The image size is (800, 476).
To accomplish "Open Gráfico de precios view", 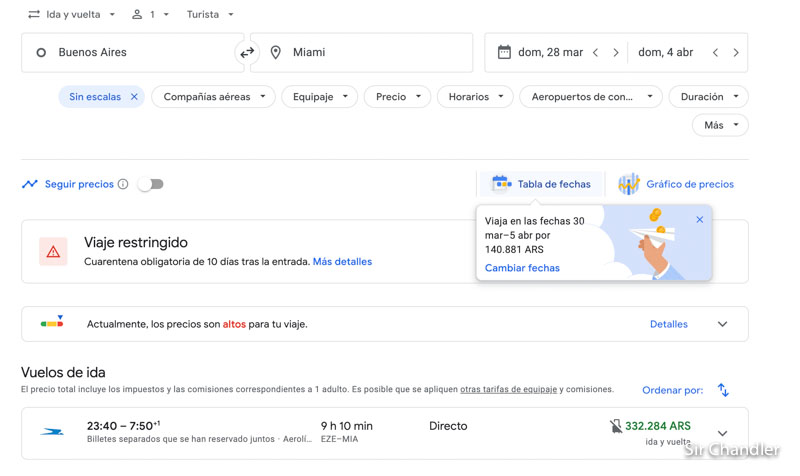I will [x=676, y=184].
